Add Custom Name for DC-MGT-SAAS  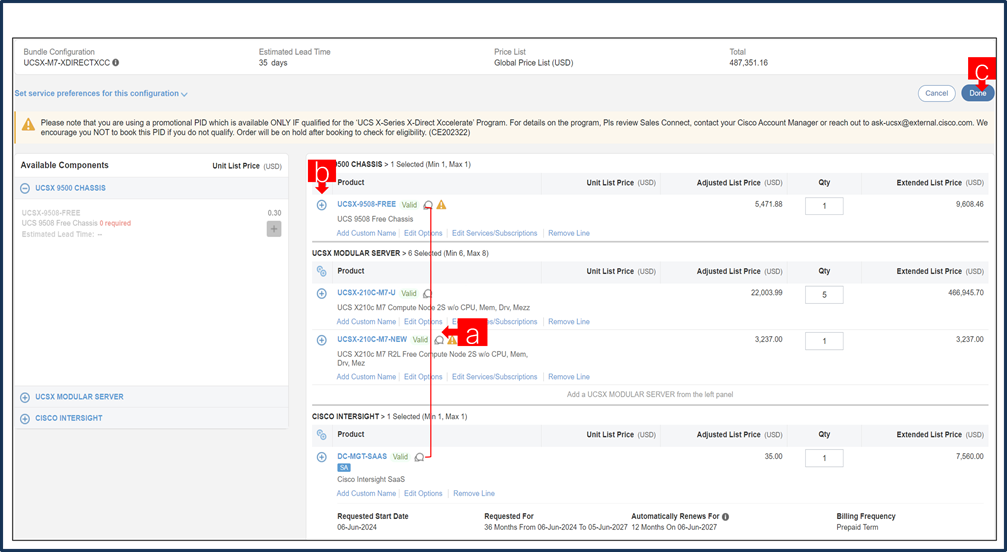click(x=366, y=494)
